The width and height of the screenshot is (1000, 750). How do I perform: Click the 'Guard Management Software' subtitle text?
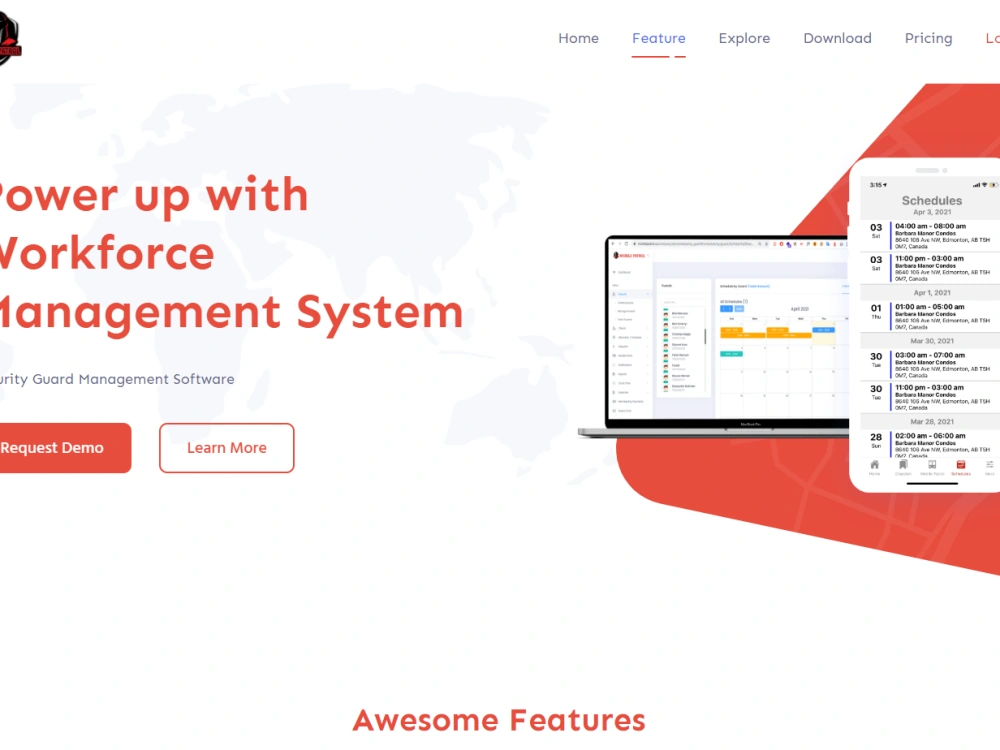[133, 379]
